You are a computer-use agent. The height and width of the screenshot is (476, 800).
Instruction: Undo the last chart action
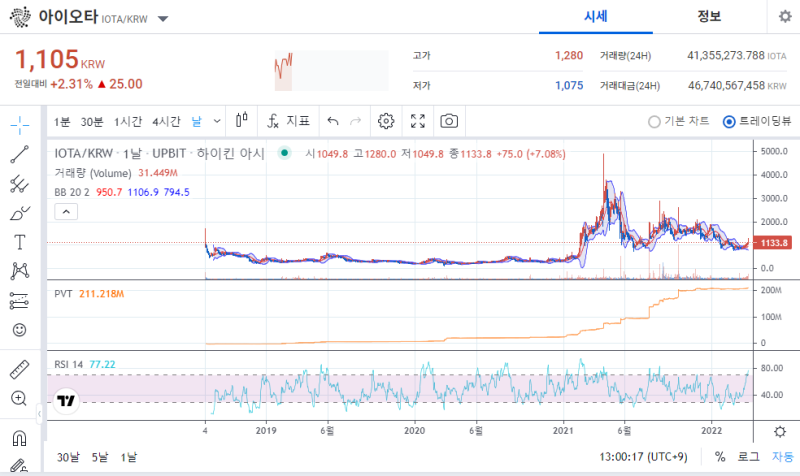click(x=333, y=121)
